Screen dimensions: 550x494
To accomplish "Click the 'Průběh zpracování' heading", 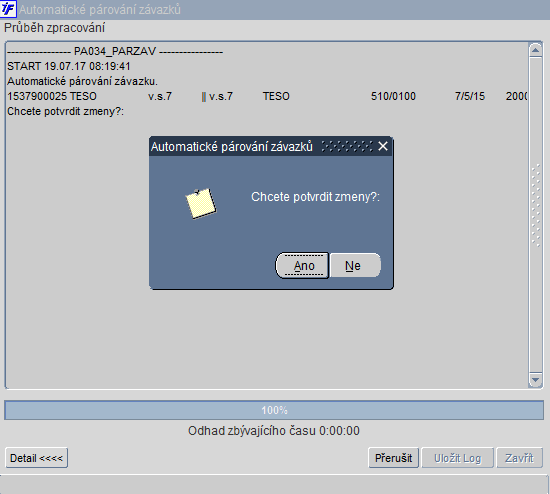I will 54,28.
